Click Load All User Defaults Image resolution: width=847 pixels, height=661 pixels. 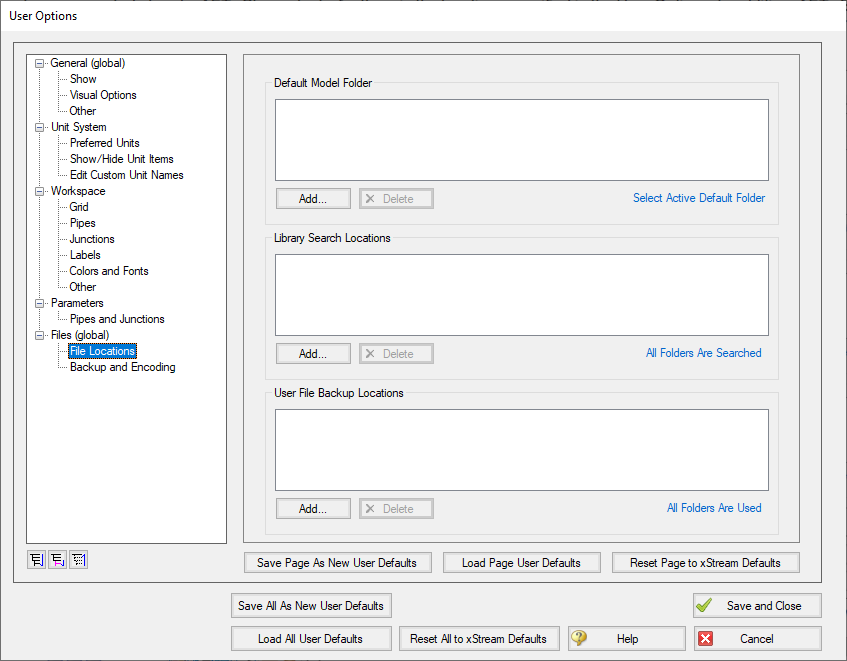coord(311,639)
